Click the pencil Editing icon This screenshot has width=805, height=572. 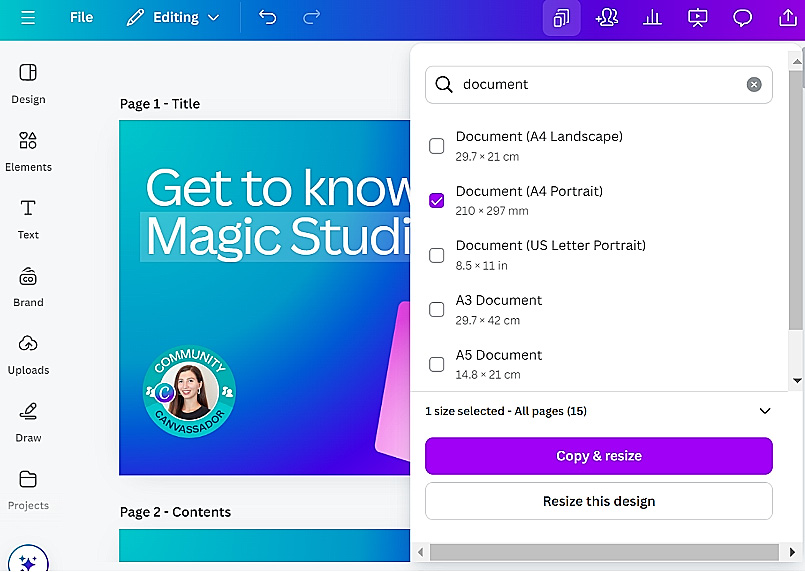click(x=135, y=17)
